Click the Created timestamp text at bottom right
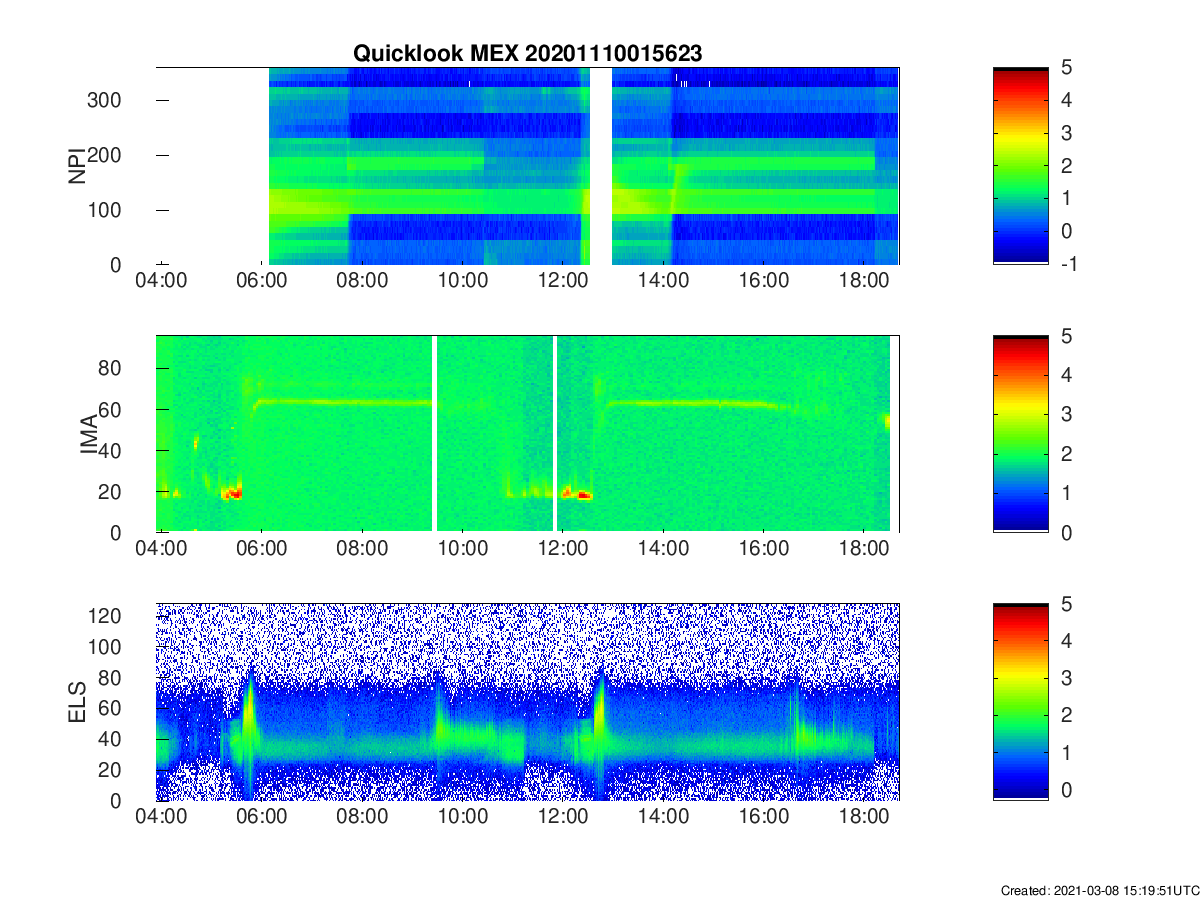This screenshot has height=900, width=1200. (x=1100, y=890)
